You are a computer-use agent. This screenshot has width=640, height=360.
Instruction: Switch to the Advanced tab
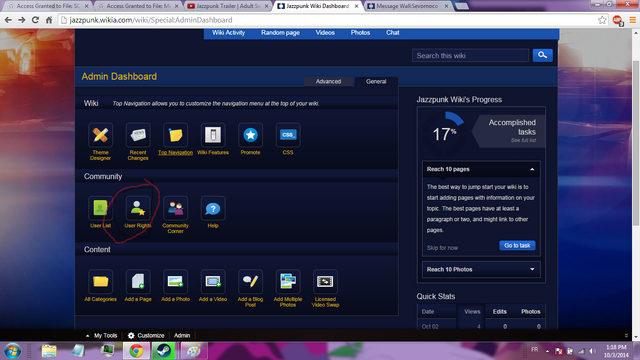(x=328, y=81)
